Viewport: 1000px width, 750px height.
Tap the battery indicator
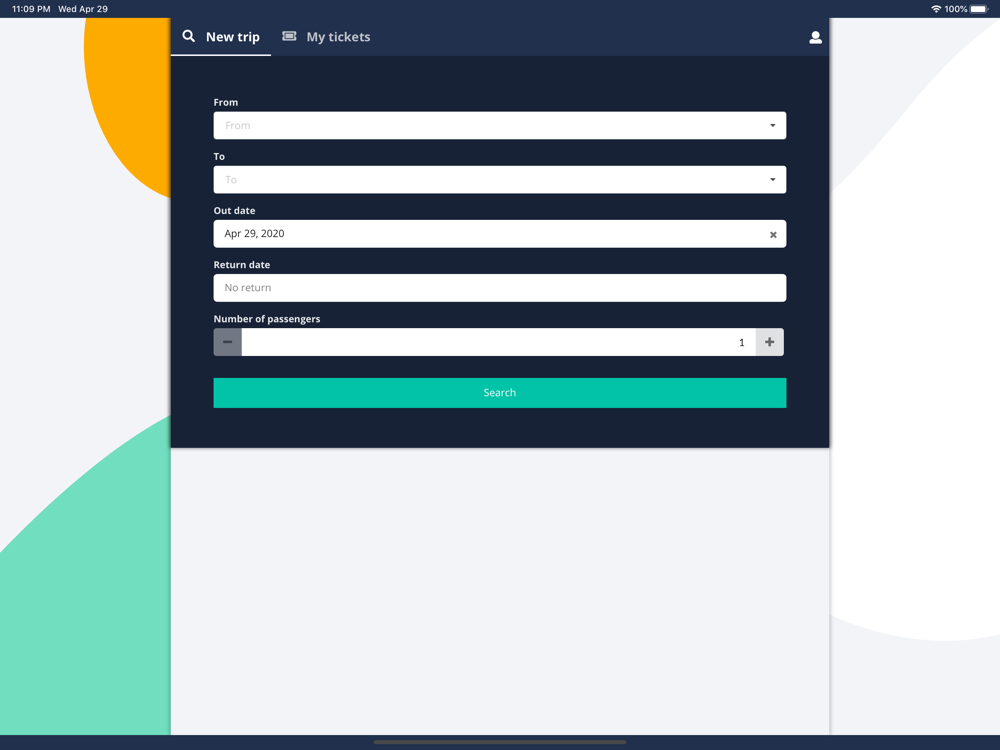pyautogui.click(x=979, y=9)
